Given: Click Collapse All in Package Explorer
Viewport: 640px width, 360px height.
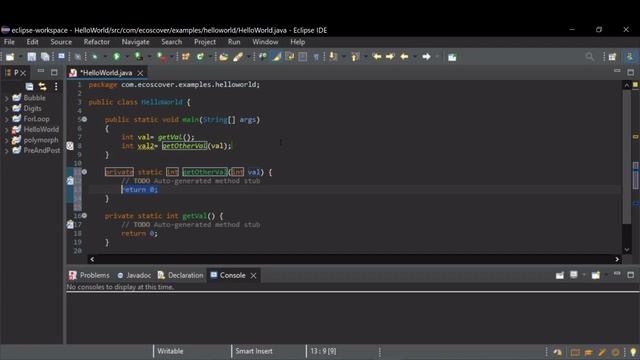Looking at the screenshot, I should (29, 87).
